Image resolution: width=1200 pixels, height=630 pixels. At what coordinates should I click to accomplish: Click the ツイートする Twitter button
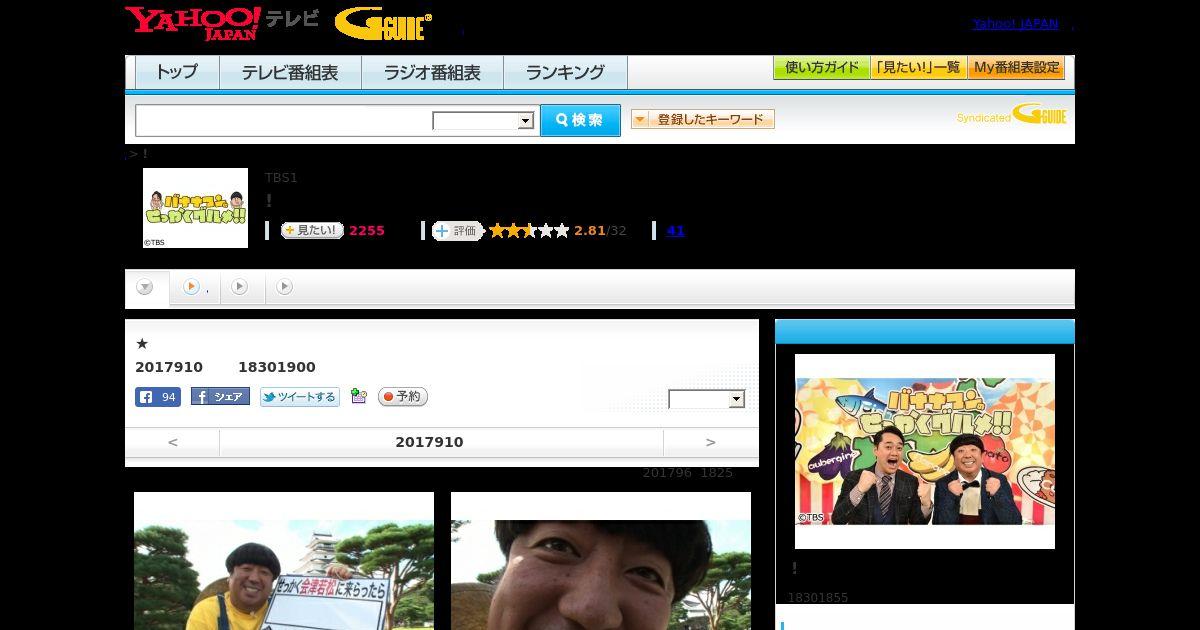pos(300,397)
